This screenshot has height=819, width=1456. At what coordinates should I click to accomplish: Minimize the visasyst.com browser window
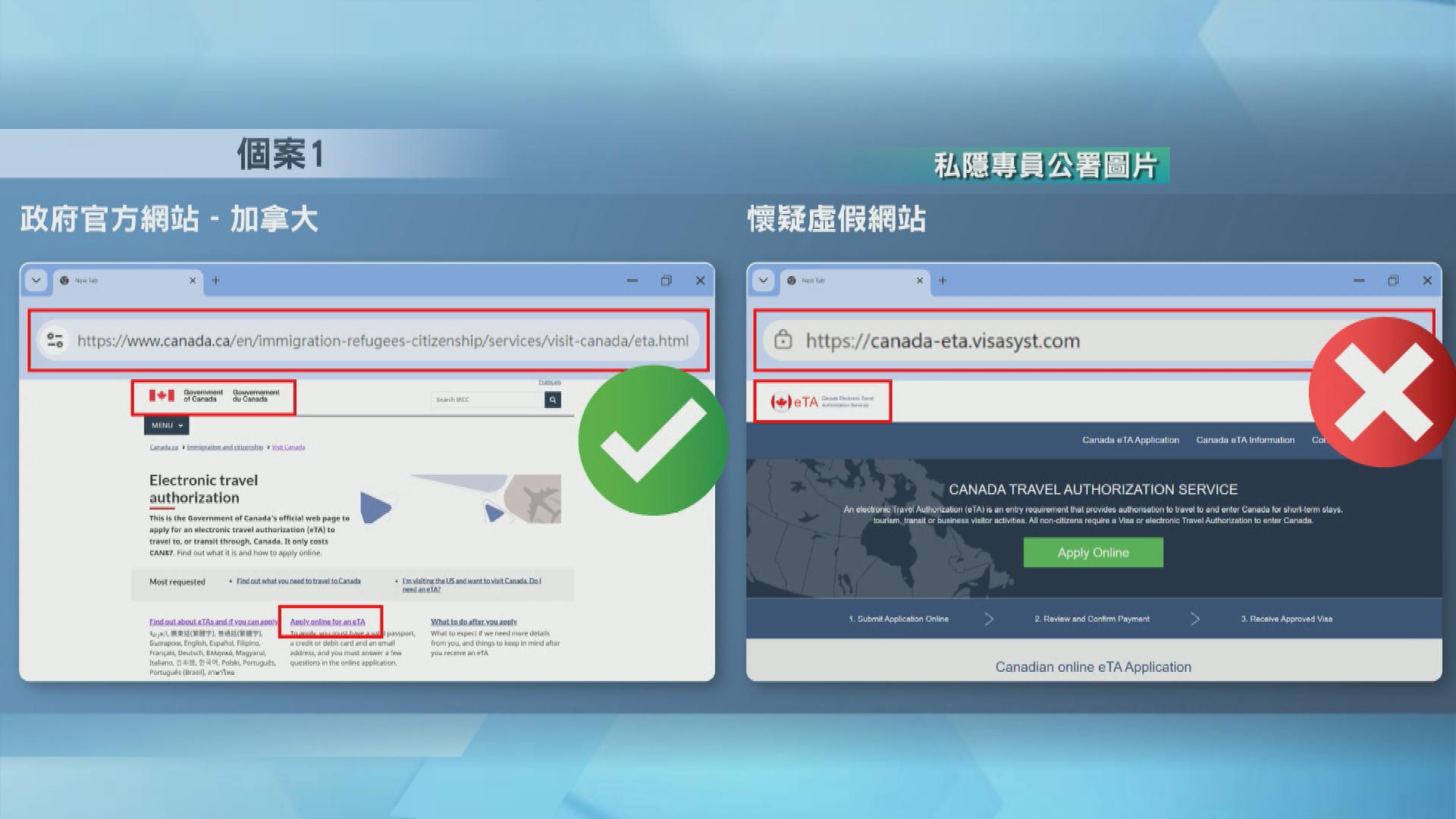pos(1359,281)
